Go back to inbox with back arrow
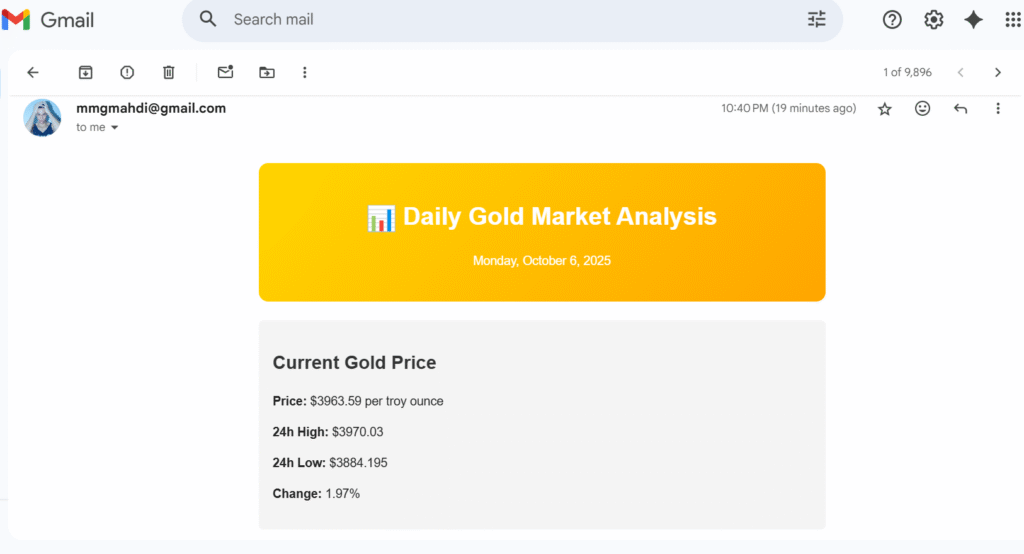Screen dimensions: 1024x554 [33, 72]
